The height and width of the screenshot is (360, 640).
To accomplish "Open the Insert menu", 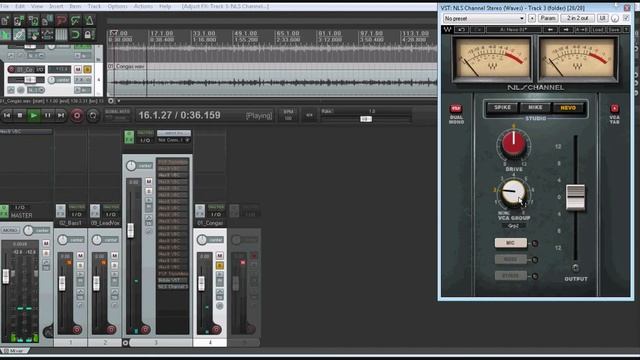I will pyautogui.click(x=56, y=6).
